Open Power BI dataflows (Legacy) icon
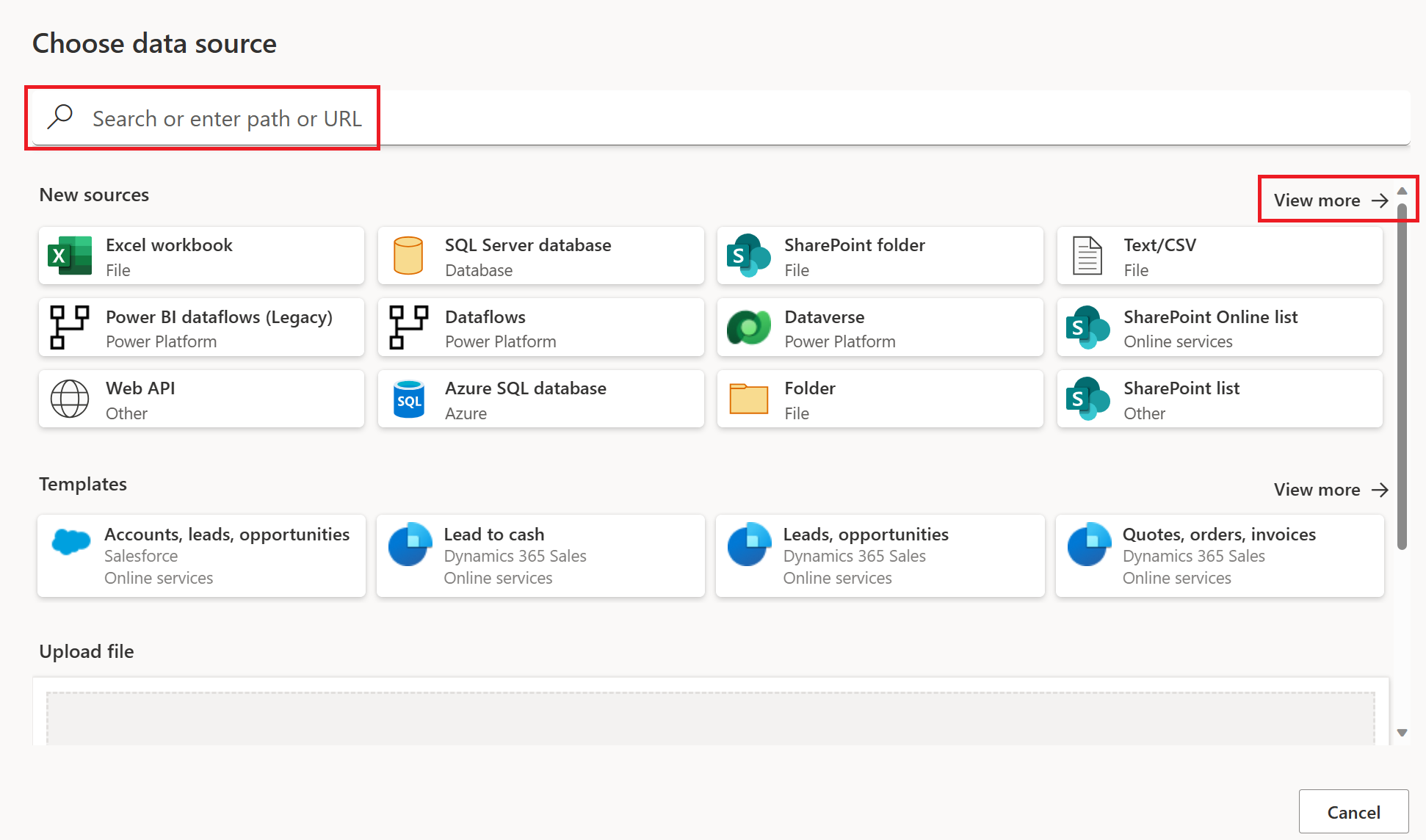This screenshot has height=840, width=1426. [70, 327]
